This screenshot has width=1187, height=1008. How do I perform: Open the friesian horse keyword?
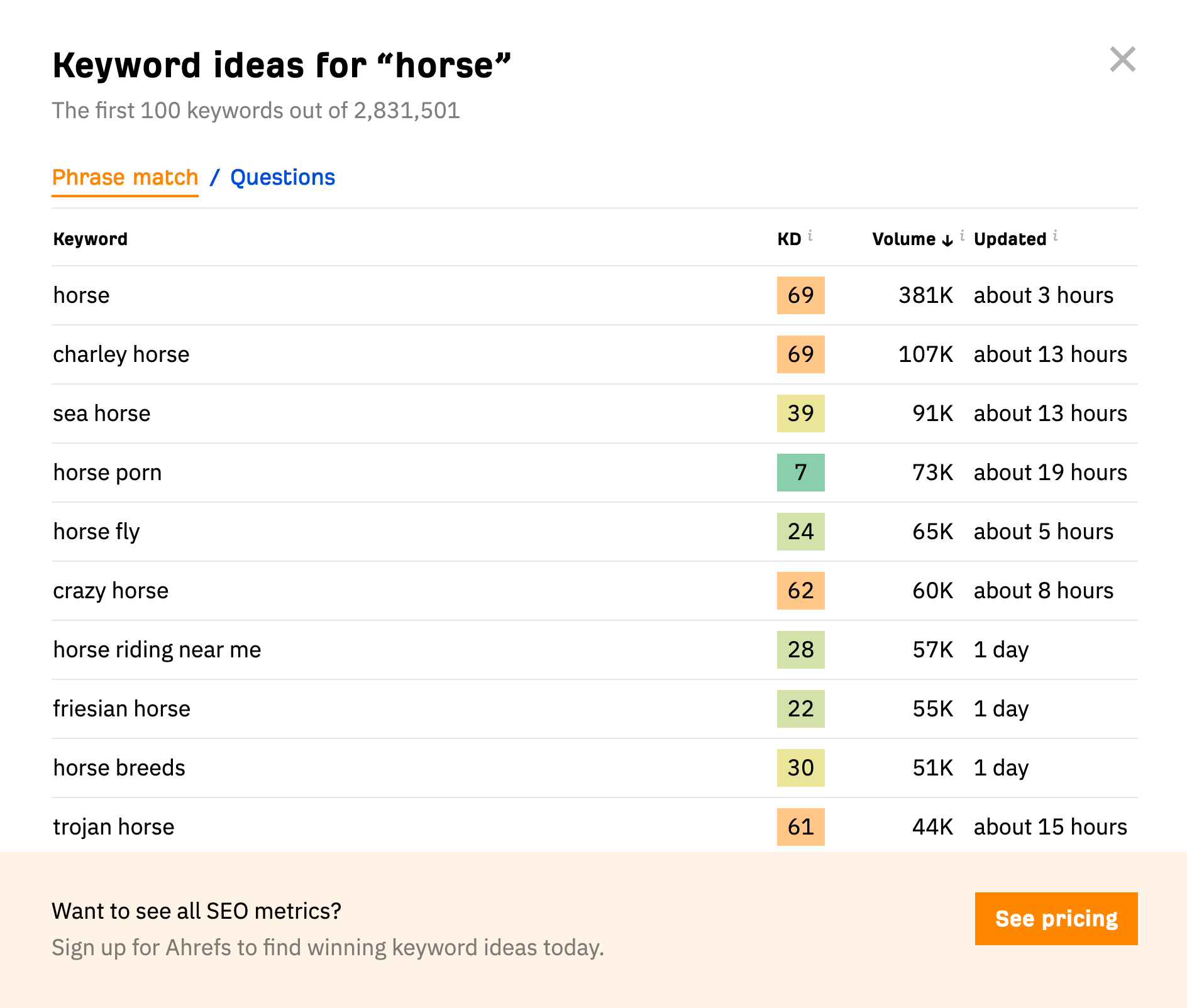coord(121,709)
